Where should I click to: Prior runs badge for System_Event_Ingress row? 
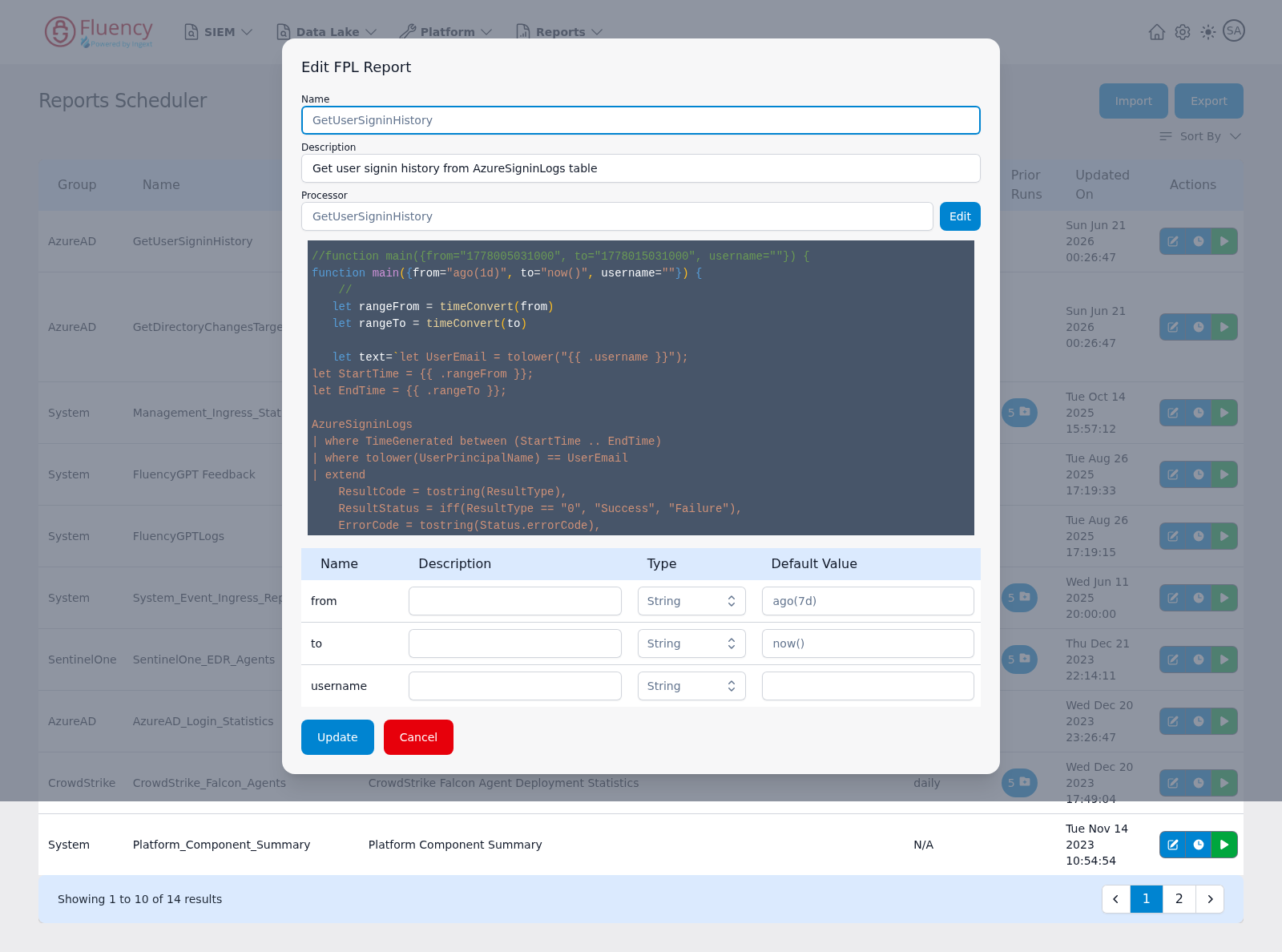1019,598
